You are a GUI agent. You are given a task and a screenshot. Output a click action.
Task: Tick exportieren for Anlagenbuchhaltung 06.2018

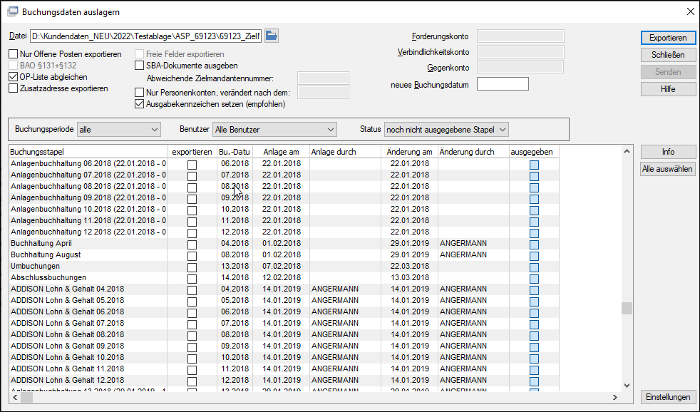[x=192, y=164]
